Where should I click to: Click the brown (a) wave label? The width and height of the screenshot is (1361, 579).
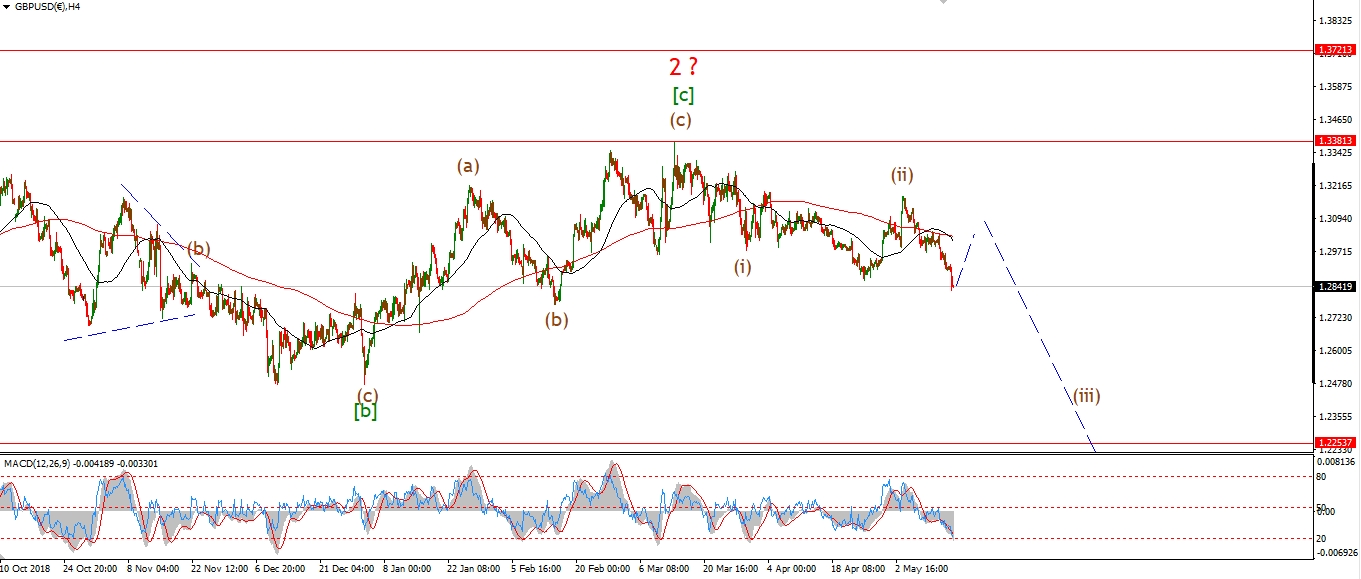pos(468,166)
